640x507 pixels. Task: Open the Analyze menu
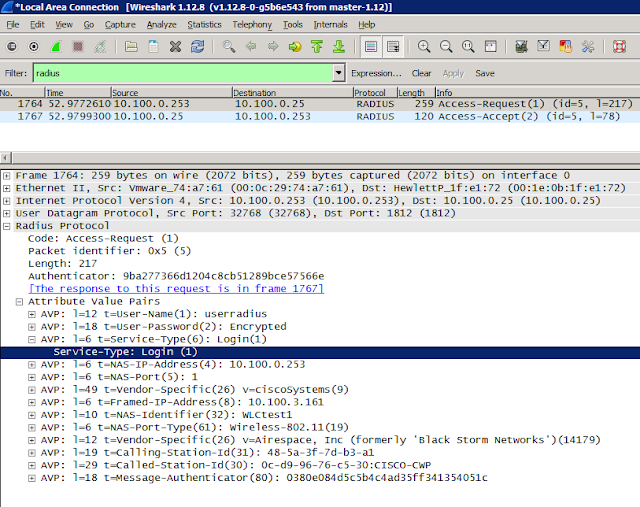162,25
